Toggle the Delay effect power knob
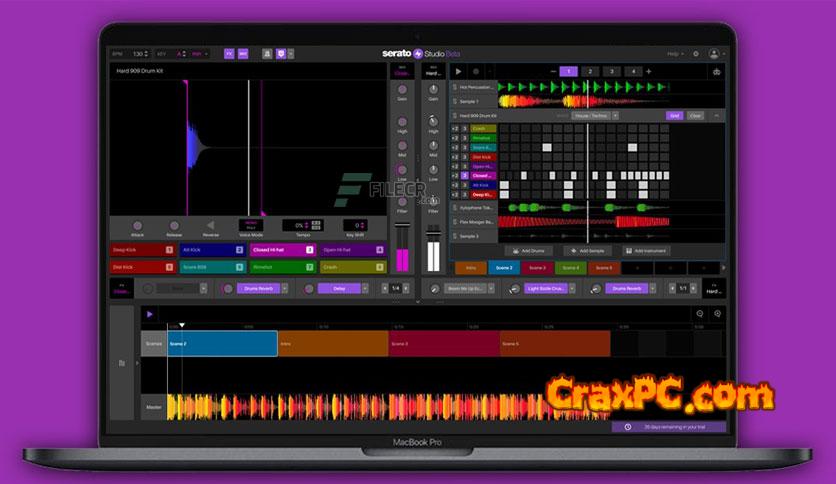 tap(309, 288)
